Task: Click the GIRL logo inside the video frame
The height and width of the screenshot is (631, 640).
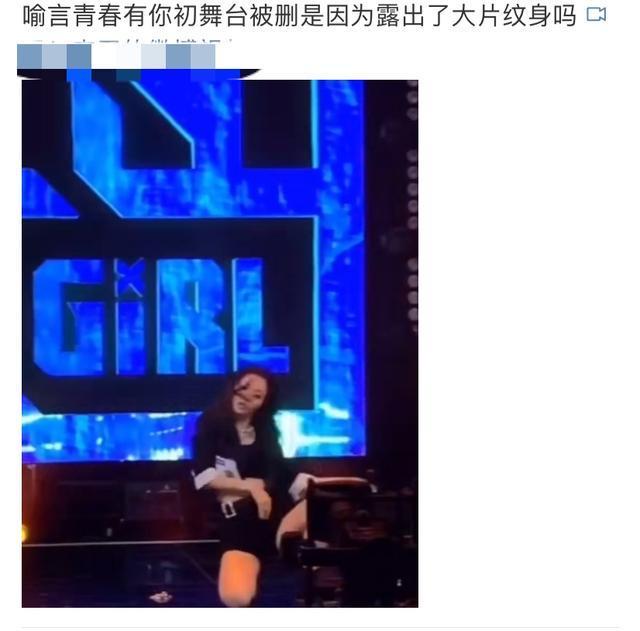Action: pos(161,316)
